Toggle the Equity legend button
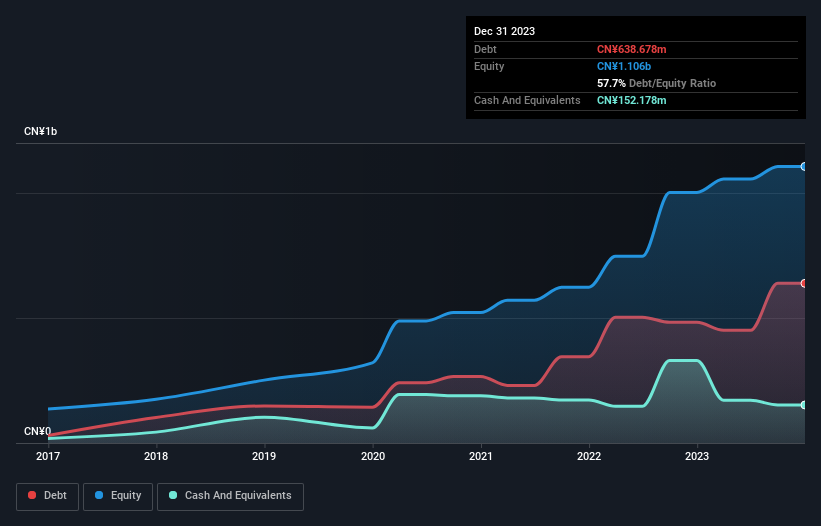The image size is (821, 526). [118, 496]
